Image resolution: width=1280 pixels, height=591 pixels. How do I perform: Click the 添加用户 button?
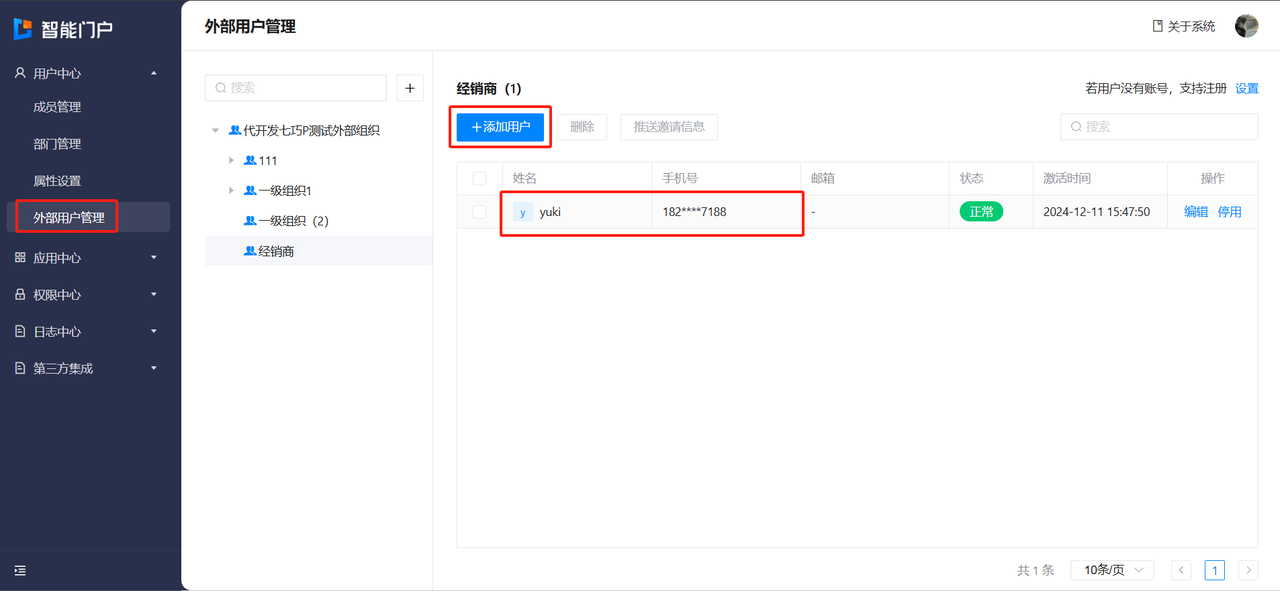(500, 127)
